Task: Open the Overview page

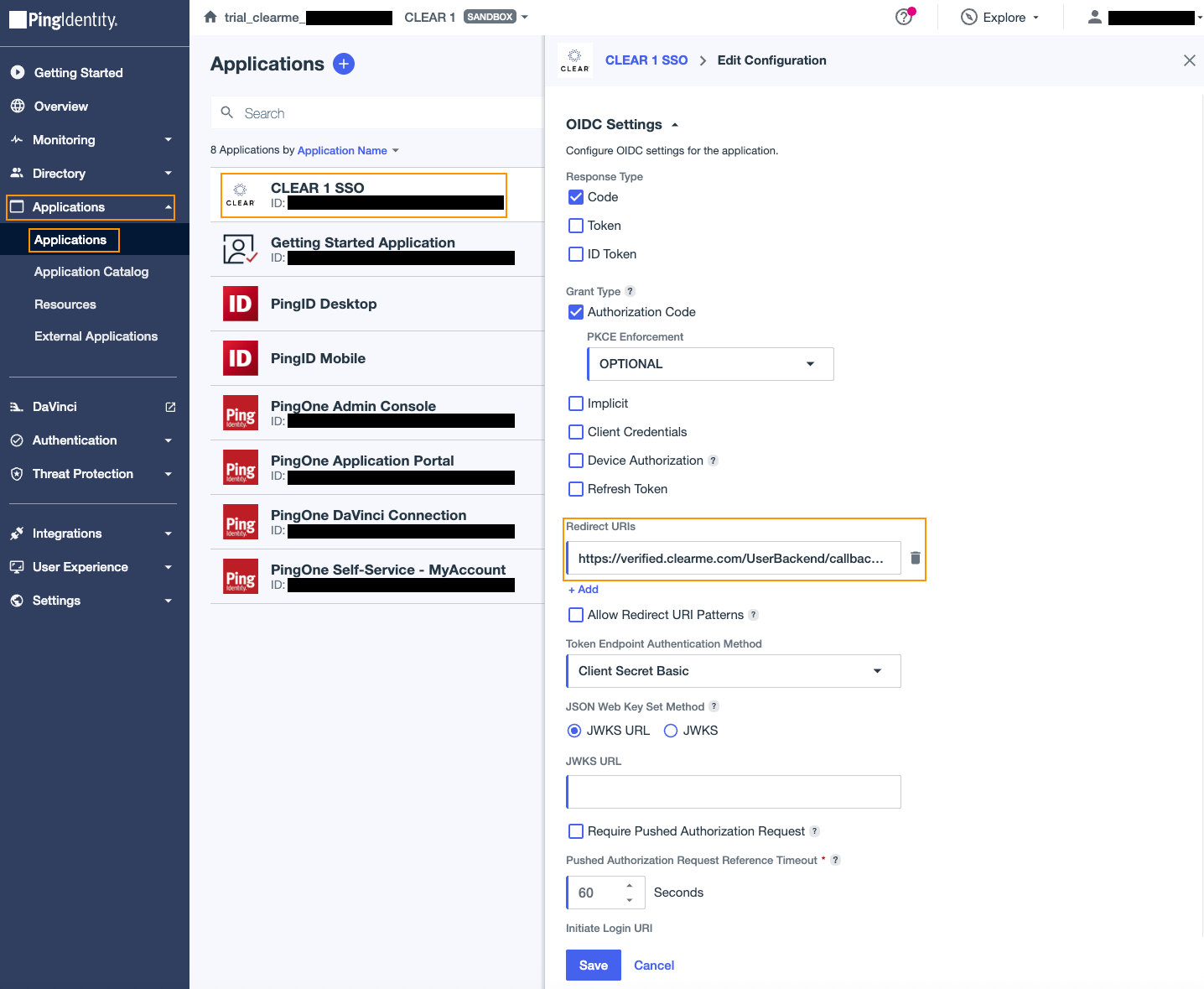Action: [61, 107]
